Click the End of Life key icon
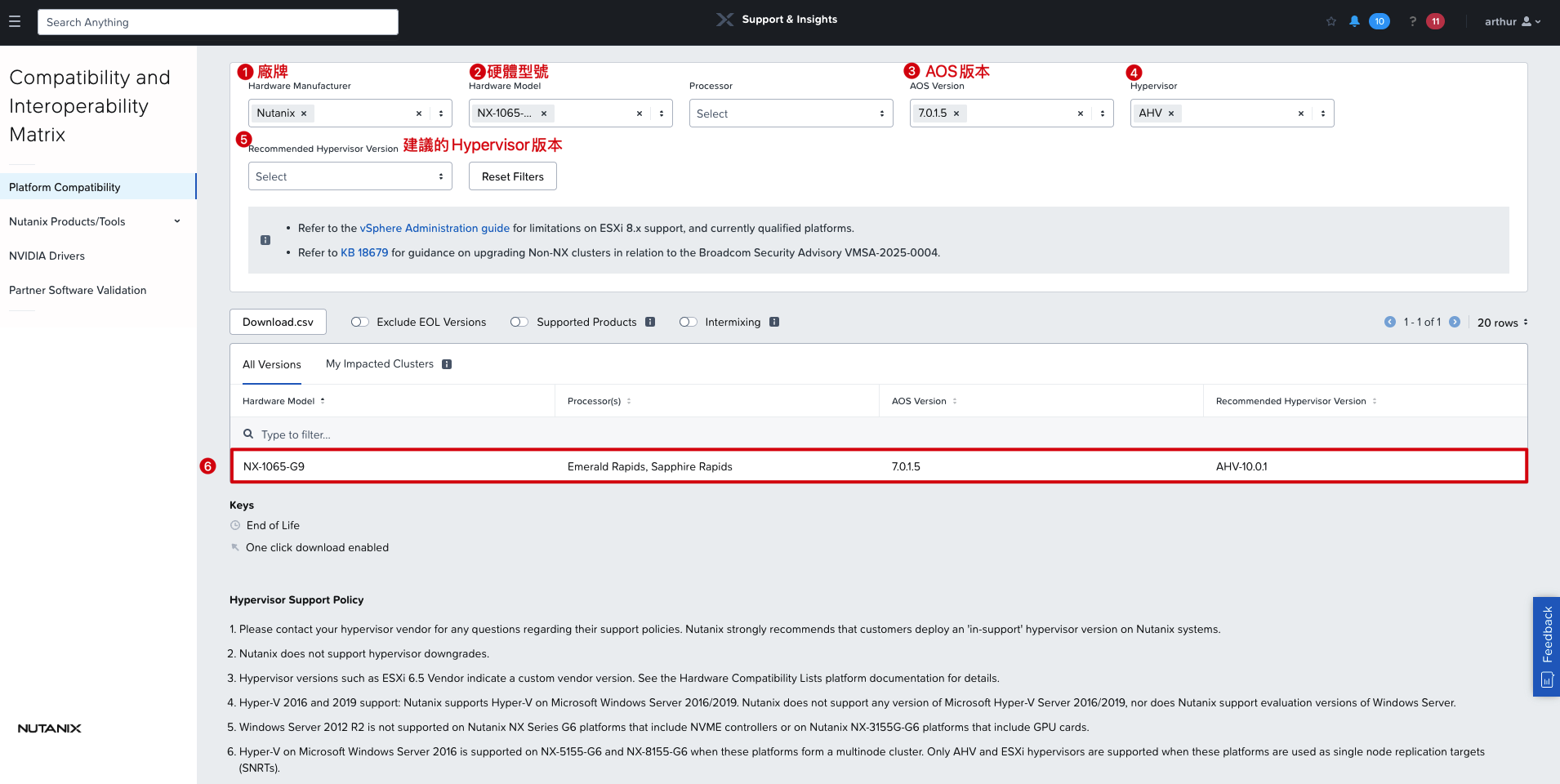The image size is (1560, 784). (235, 525)
